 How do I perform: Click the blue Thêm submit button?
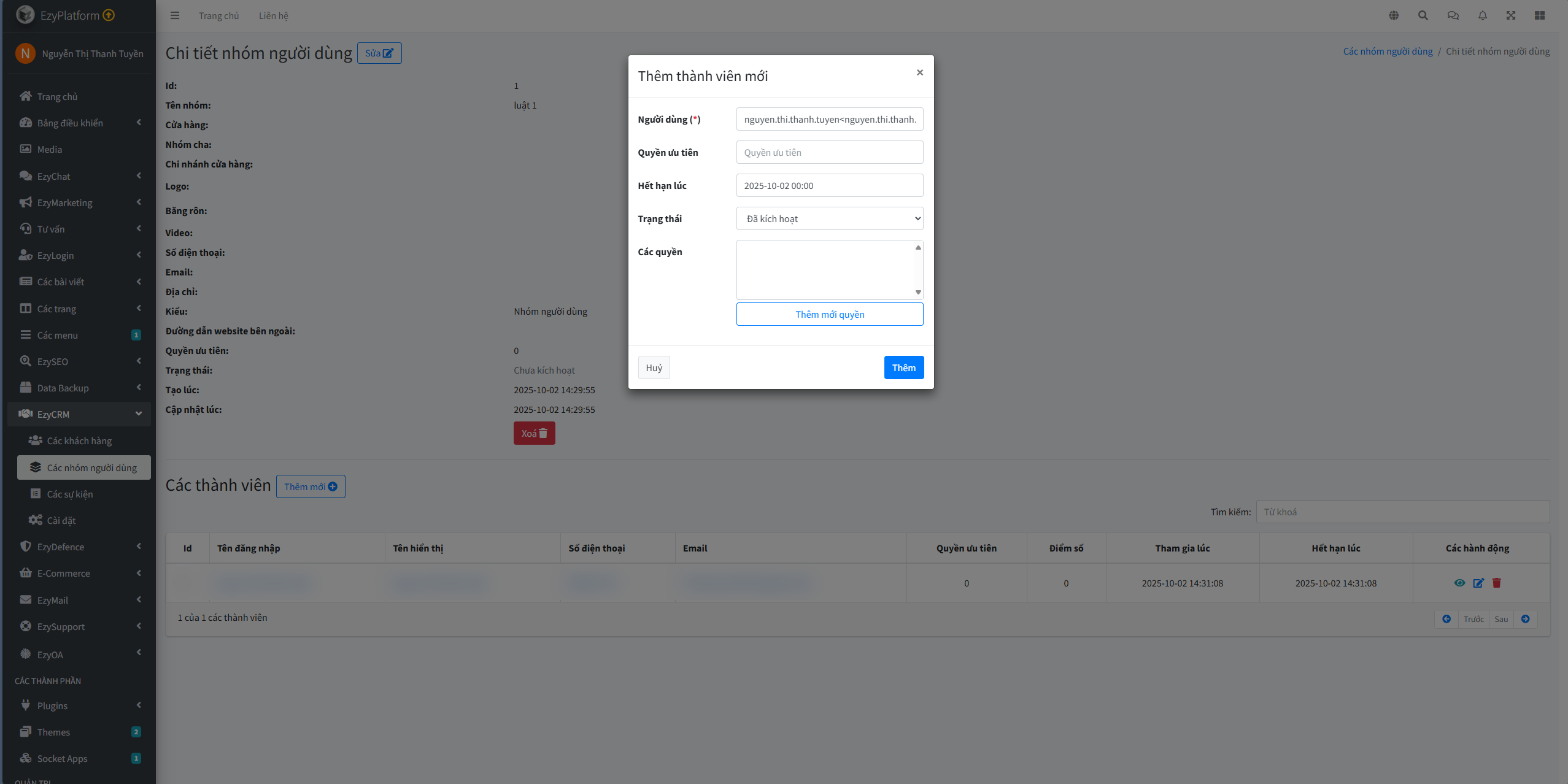[x=903, y=367]
